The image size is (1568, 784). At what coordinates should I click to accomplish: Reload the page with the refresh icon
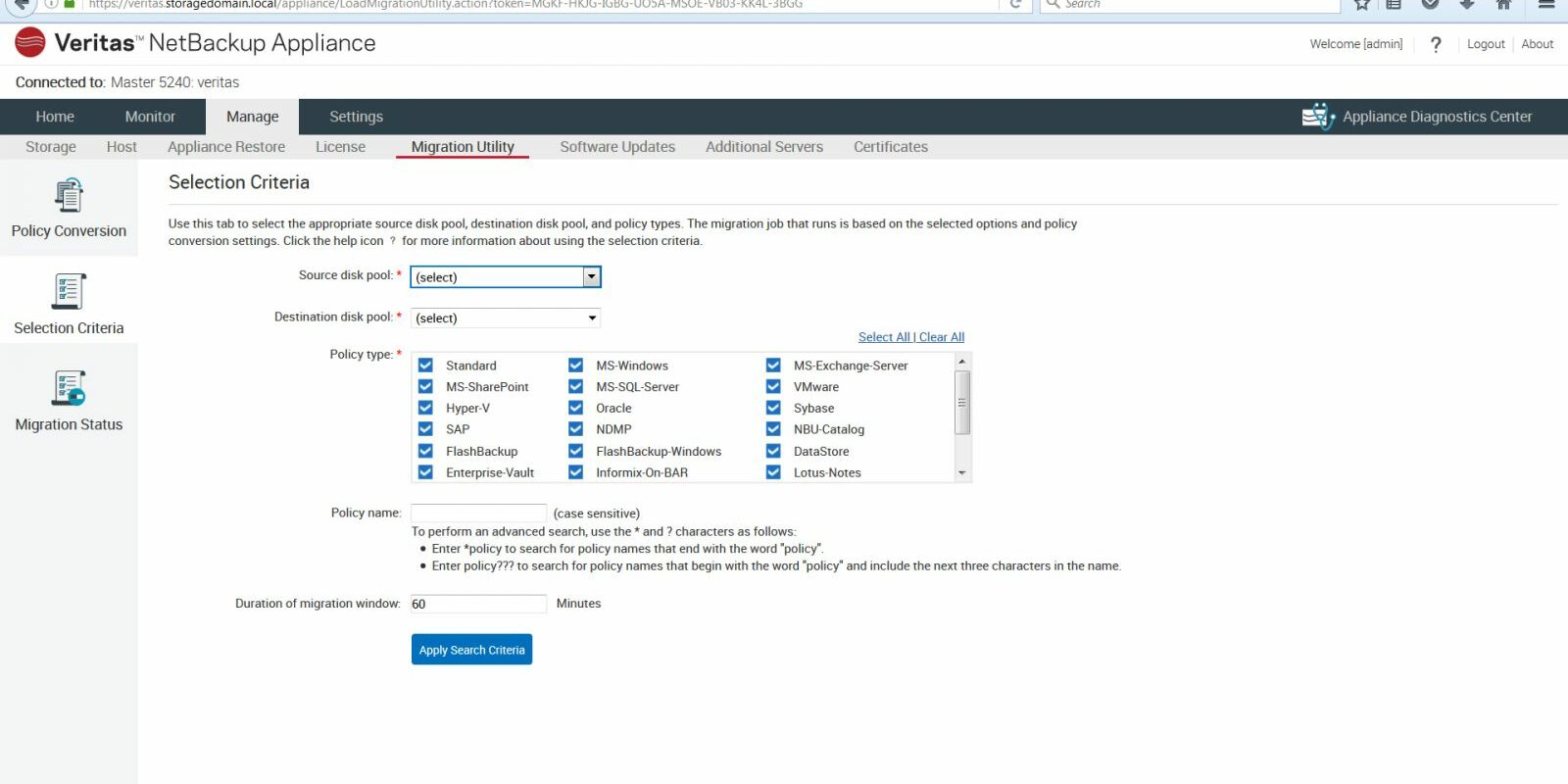pyautogui.click(x=1015, y=4)
